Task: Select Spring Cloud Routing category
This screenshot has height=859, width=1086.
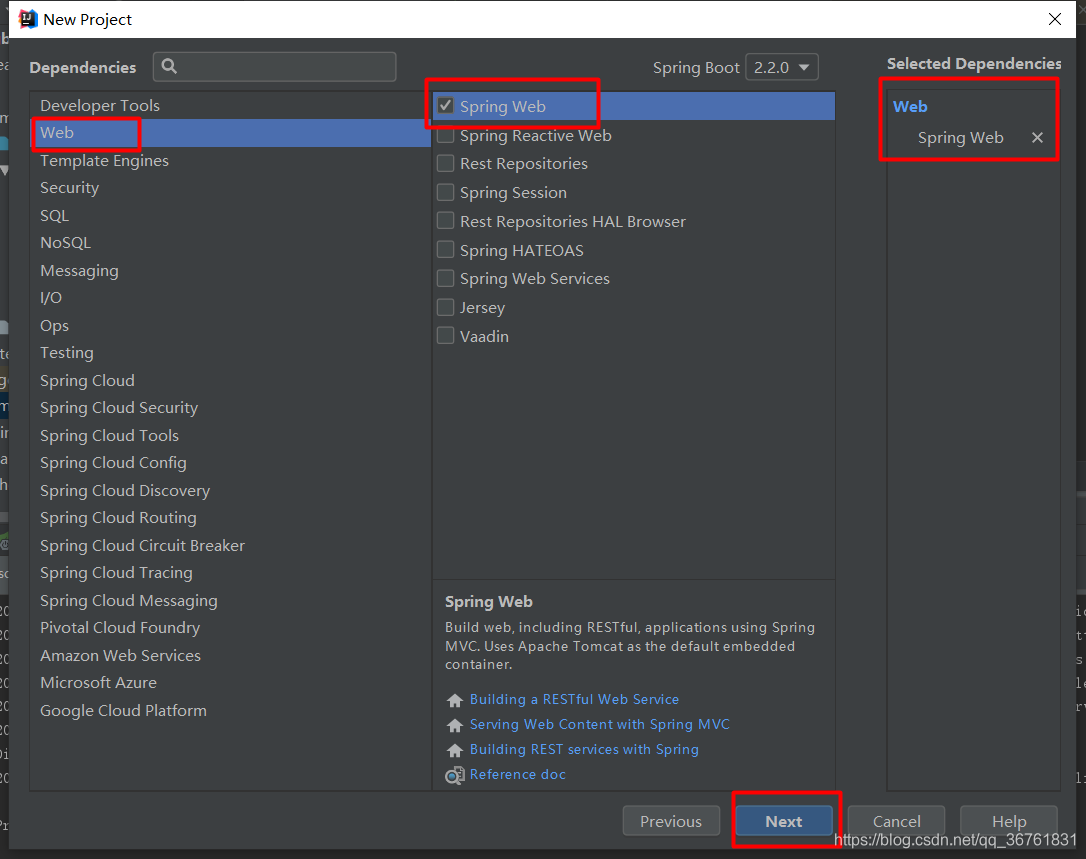Action: pos(230,517)
